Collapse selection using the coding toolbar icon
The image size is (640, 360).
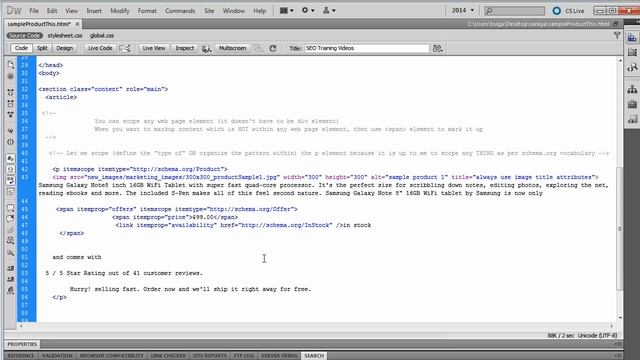click(11, 104)
